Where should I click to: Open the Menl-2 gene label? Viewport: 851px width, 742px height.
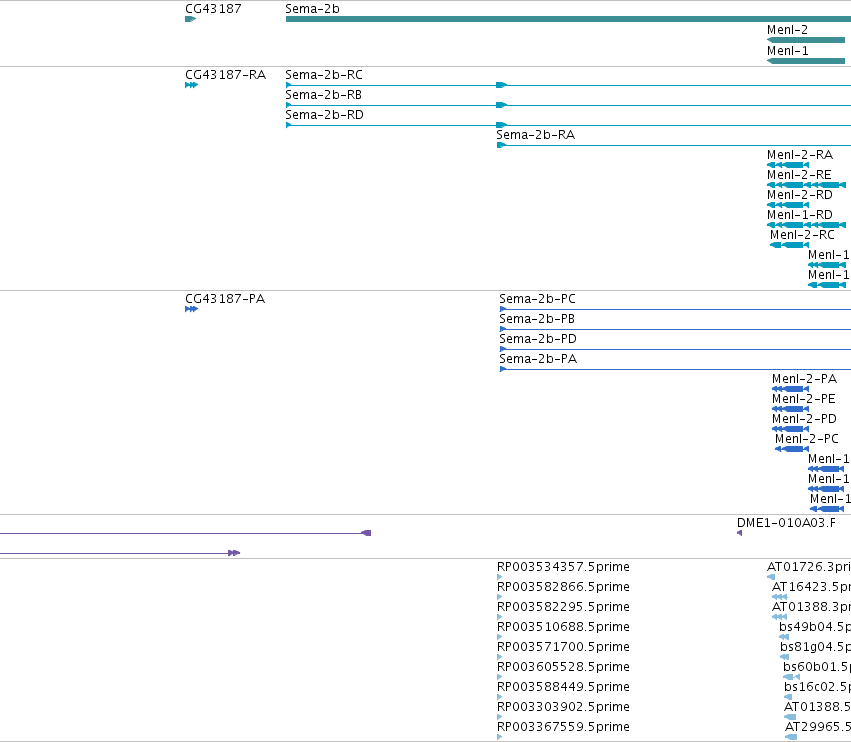787,30
